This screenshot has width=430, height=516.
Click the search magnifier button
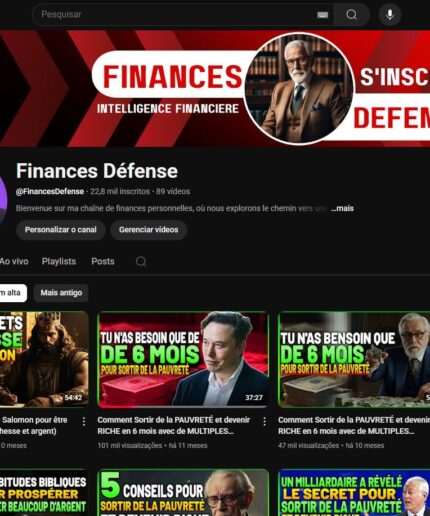tap(351, 14)
